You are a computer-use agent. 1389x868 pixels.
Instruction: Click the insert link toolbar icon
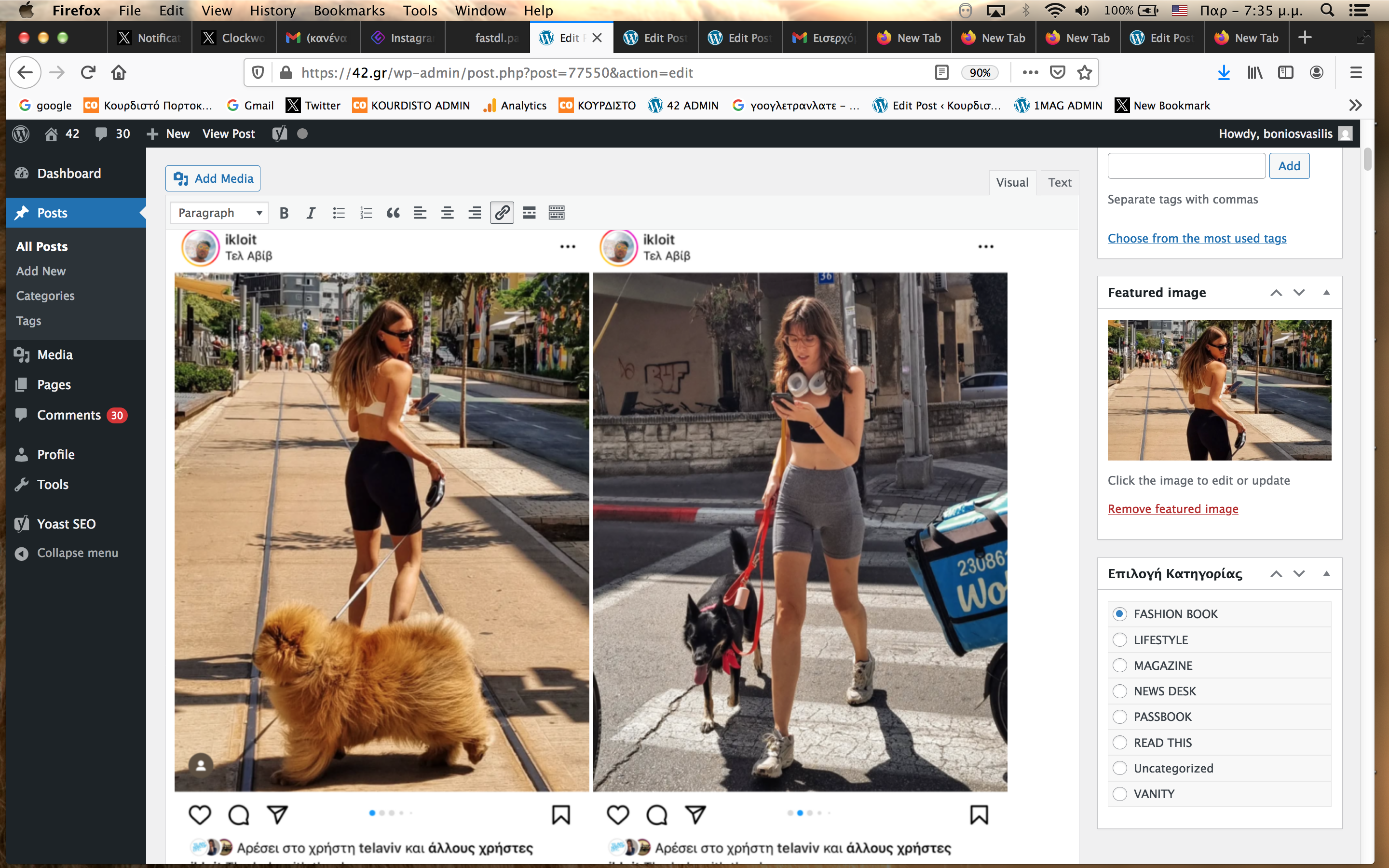(502, 213)
